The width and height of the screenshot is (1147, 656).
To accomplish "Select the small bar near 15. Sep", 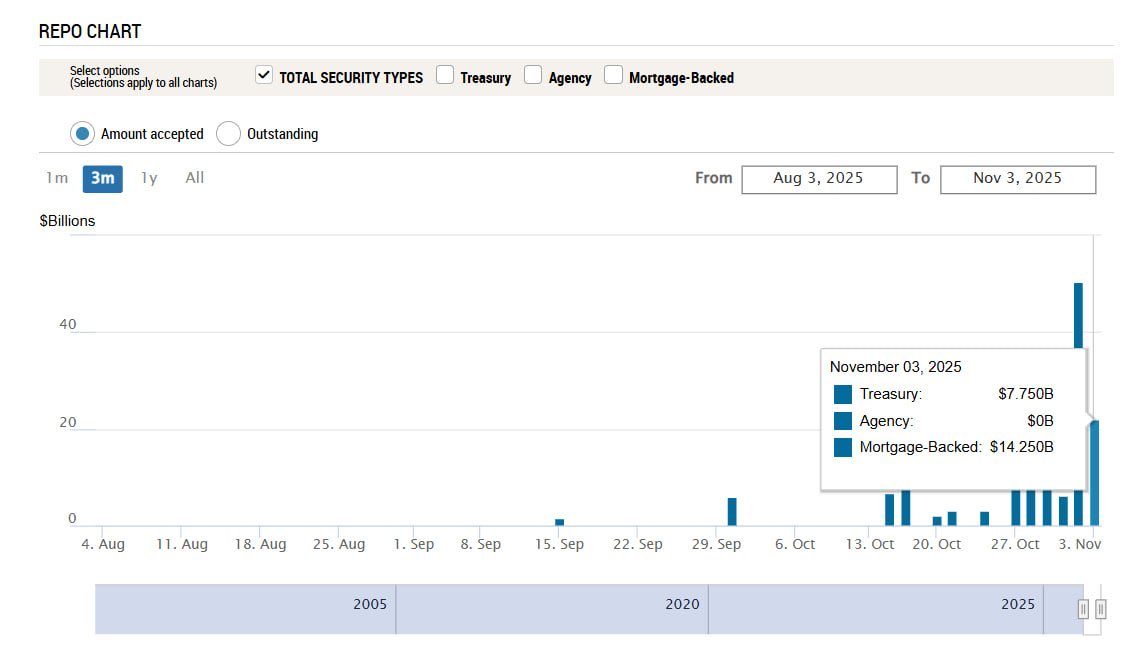I will tap(560, 522).
